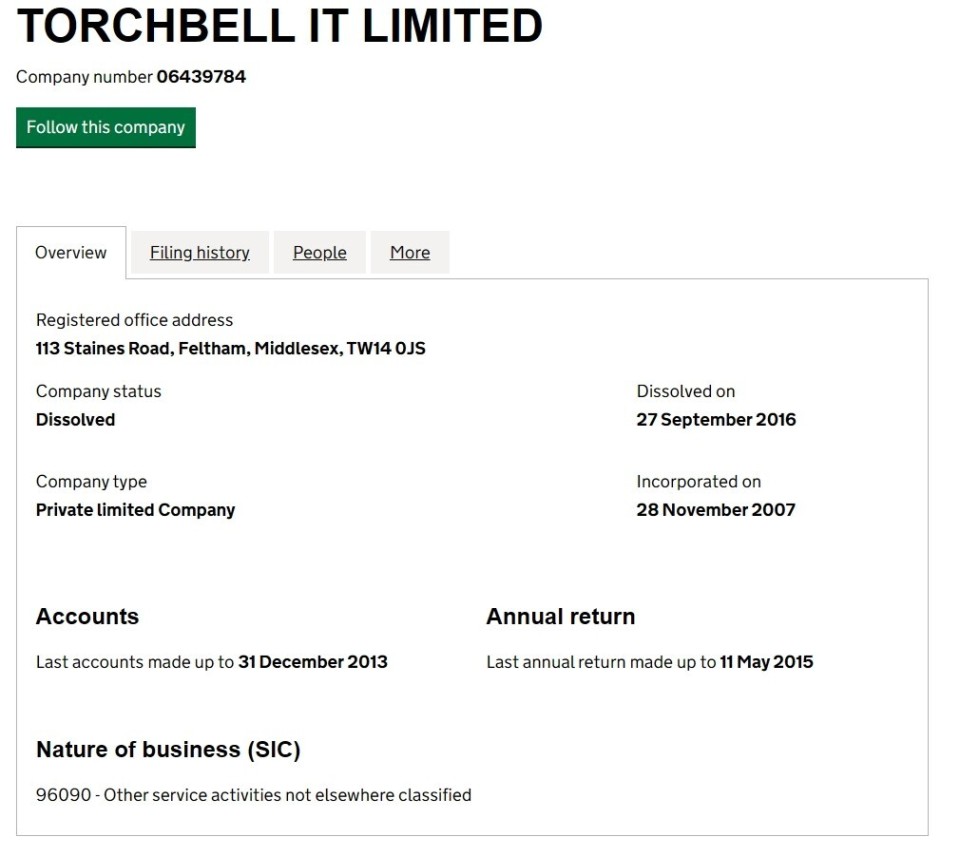Click the Accounts section heading
Screen dimensions: 960x856
pos(88,616)
